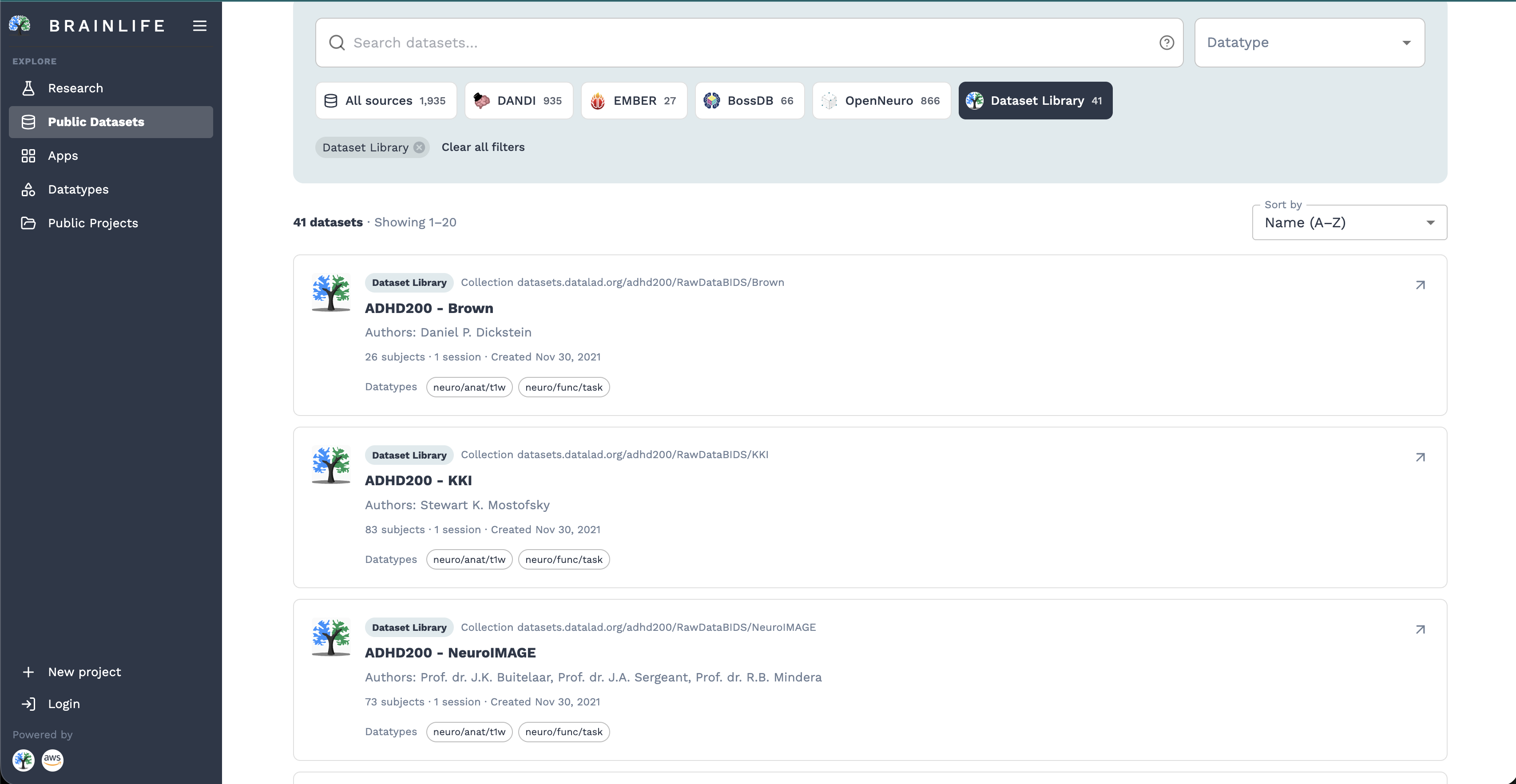The image size is (1516, 784).
Task: Click Dataset Library badge on ADHD200 - Brown
Action: [x=409, y=283]
